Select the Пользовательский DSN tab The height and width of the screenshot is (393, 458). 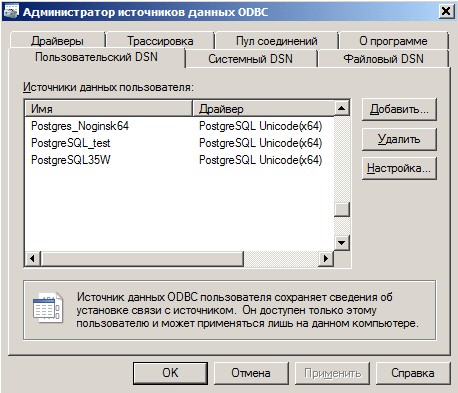pyautogui.click(x=96, y=57)
